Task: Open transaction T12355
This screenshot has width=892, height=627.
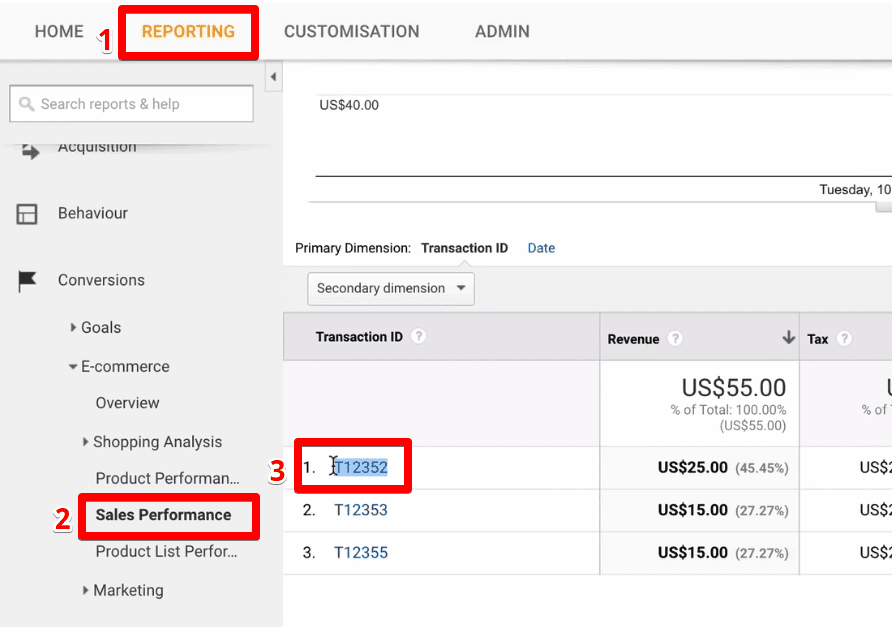Action: (x=361, y=552)
